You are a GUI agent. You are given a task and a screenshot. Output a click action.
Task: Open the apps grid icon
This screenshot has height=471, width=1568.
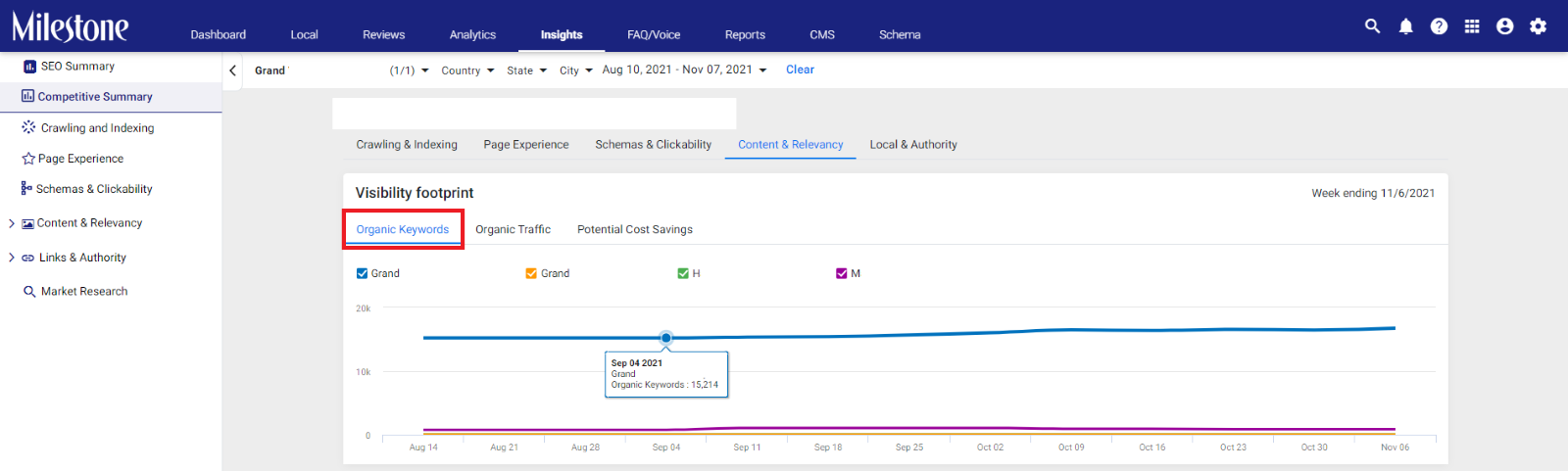1472,26
